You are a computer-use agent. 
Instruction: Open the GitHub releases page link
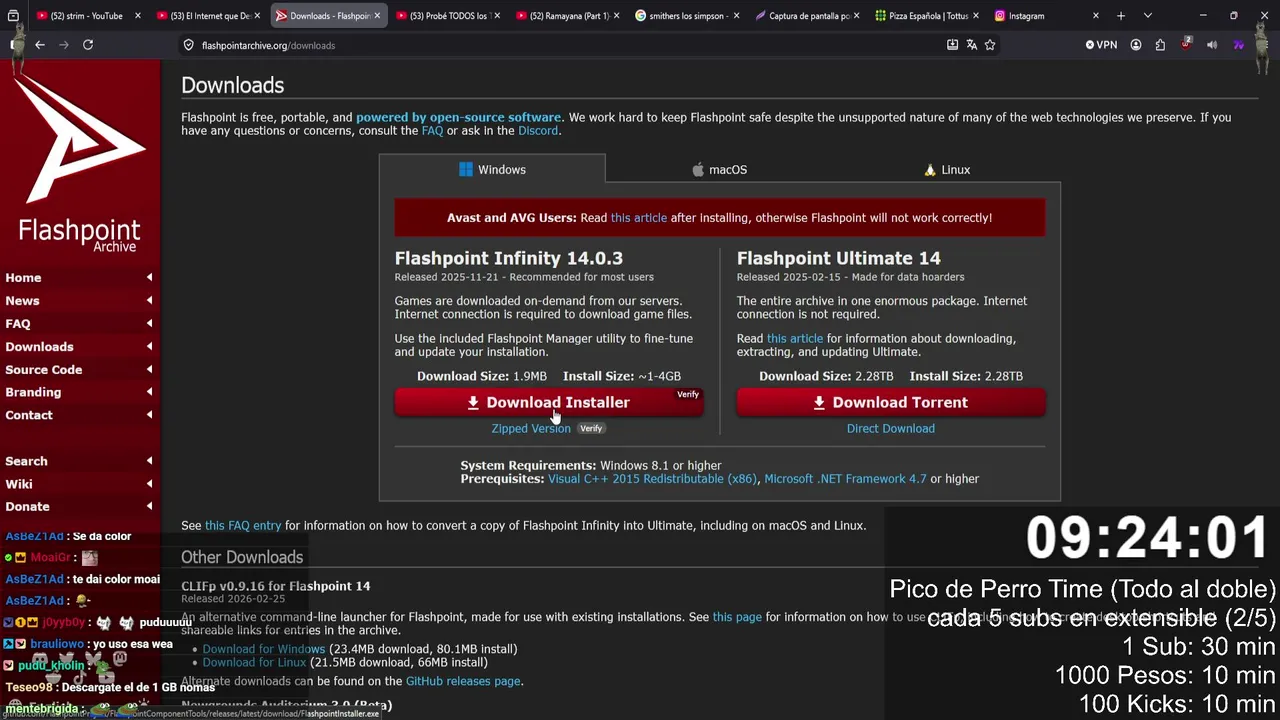coord(463,681)
